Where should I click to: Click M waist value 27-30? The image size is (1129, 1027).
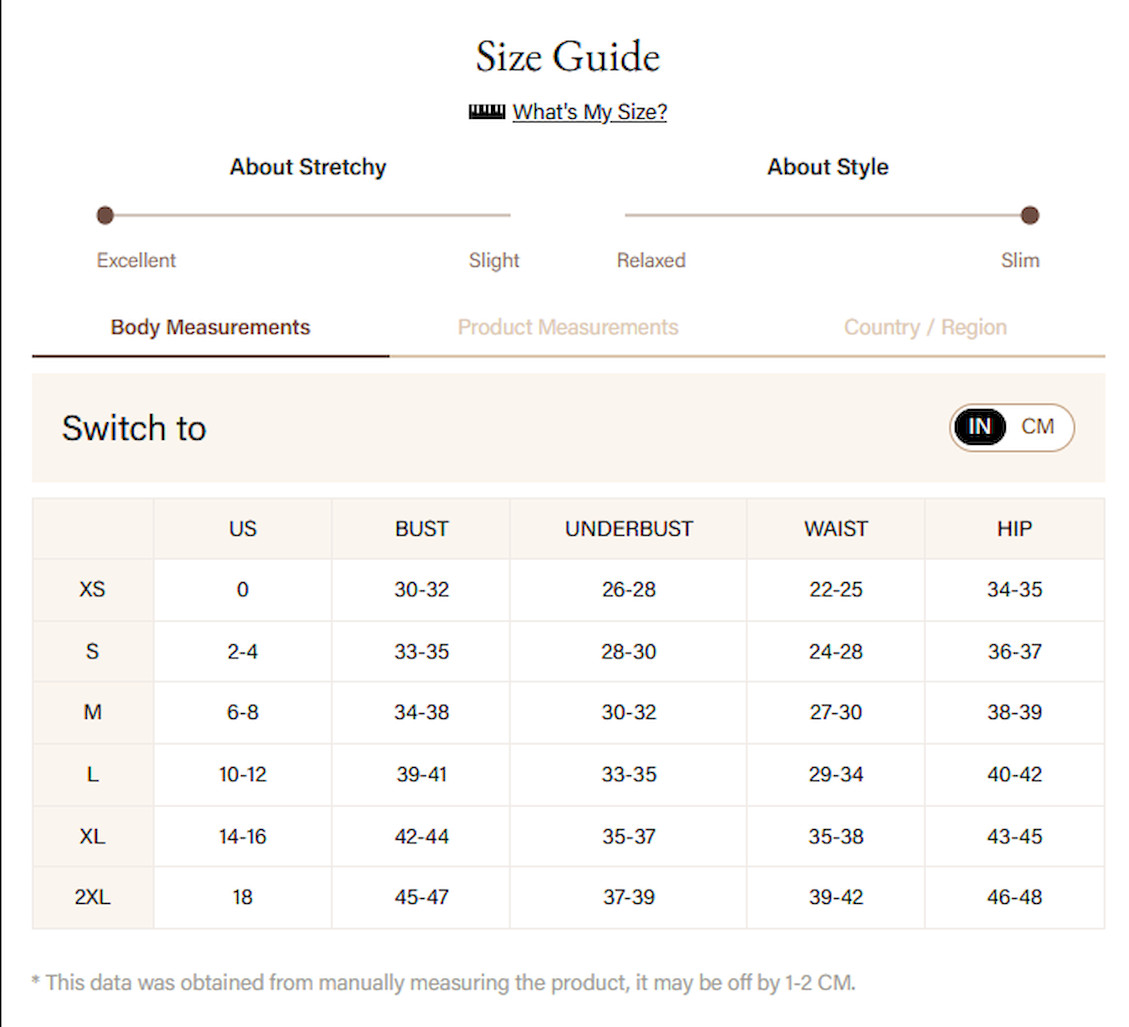836,712
